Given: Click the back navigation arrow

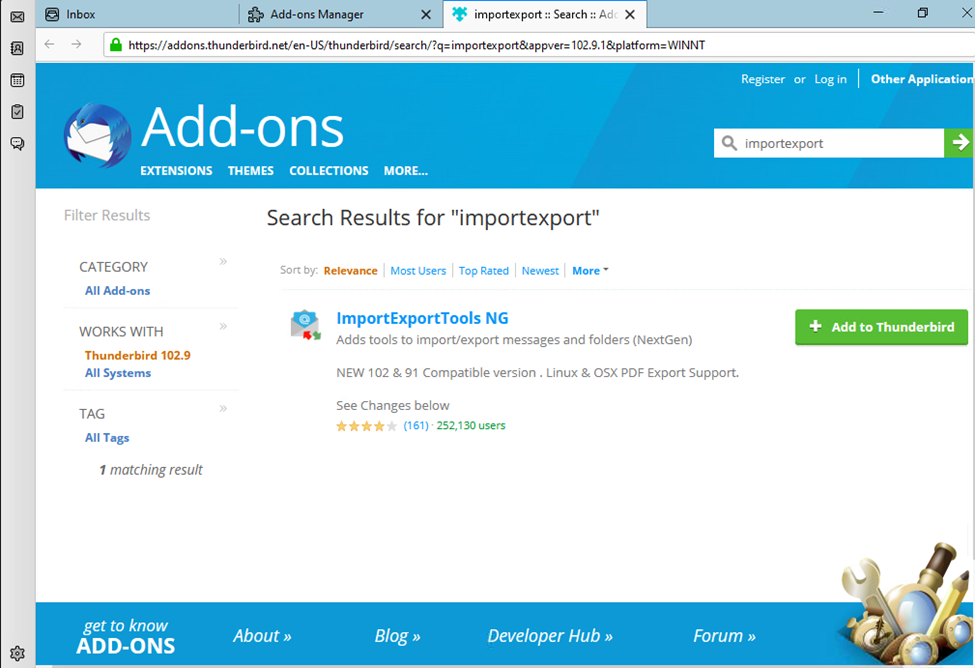Looking at the screenshot, I should coord(50,44).
